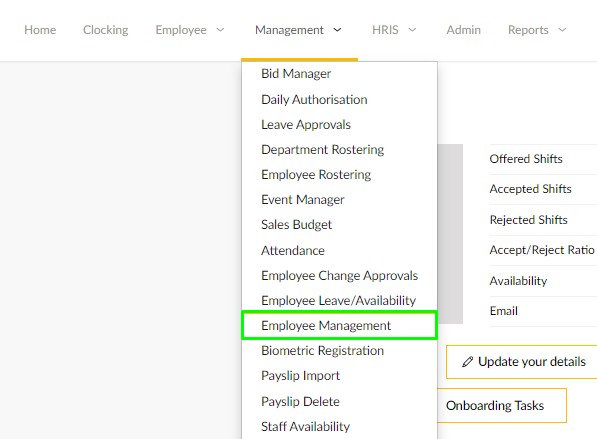This screenshot has width=597, height=439.
Task: Open the Reports menu label
Action: coord(528,30)
